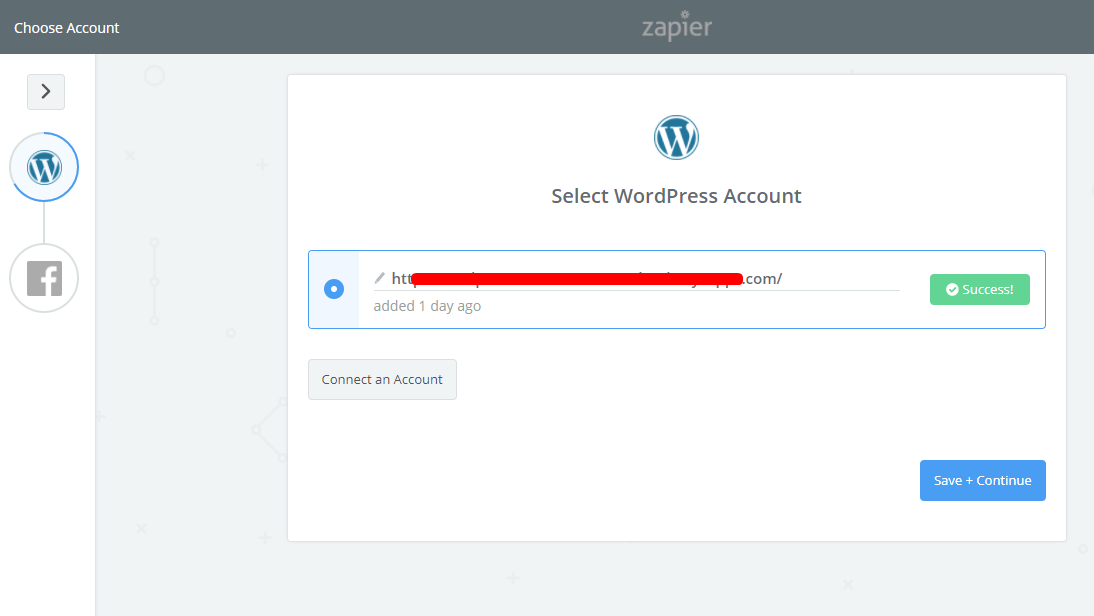1094x616 pixels.
Task: Select the Facebook step icon in sidebar
Action: click(x=44, y=278)
